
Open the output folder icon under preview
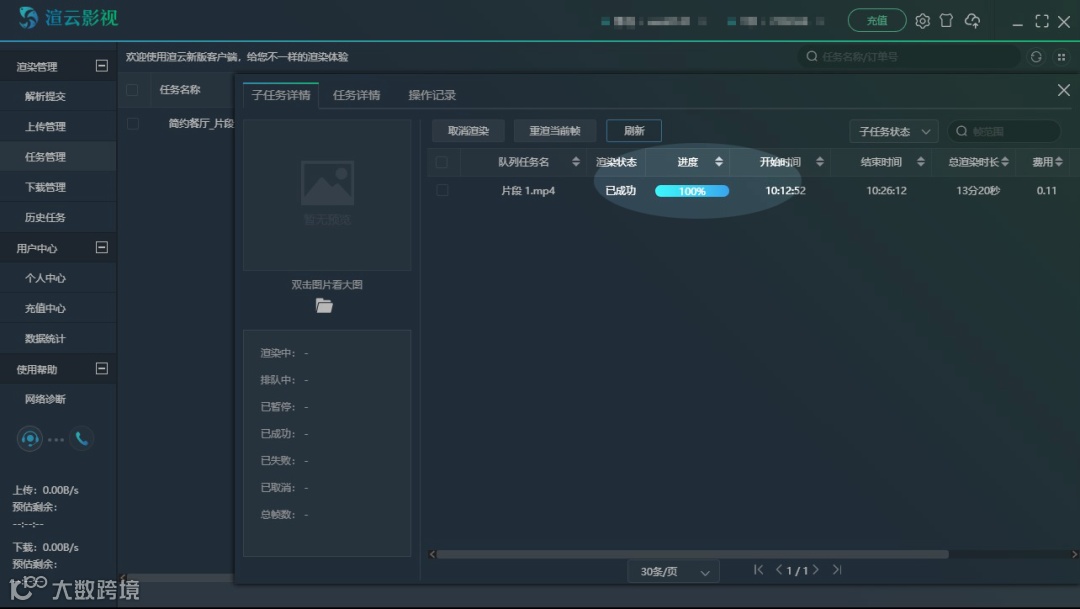coord(324,306)
